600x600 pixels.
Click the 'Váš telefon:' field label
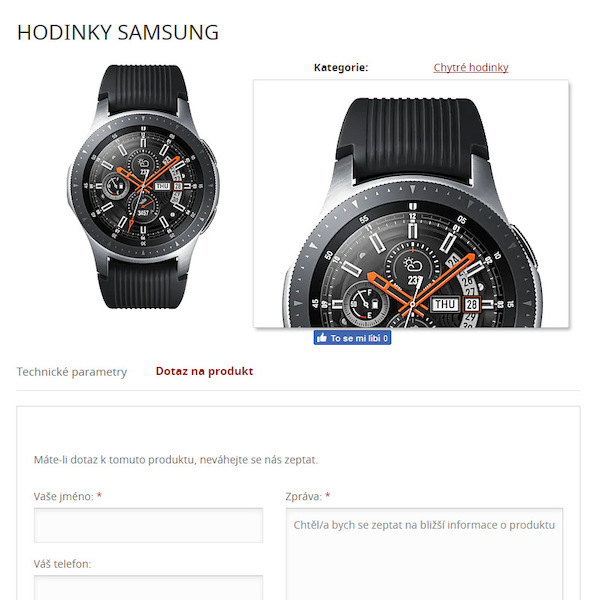[62, 564]
